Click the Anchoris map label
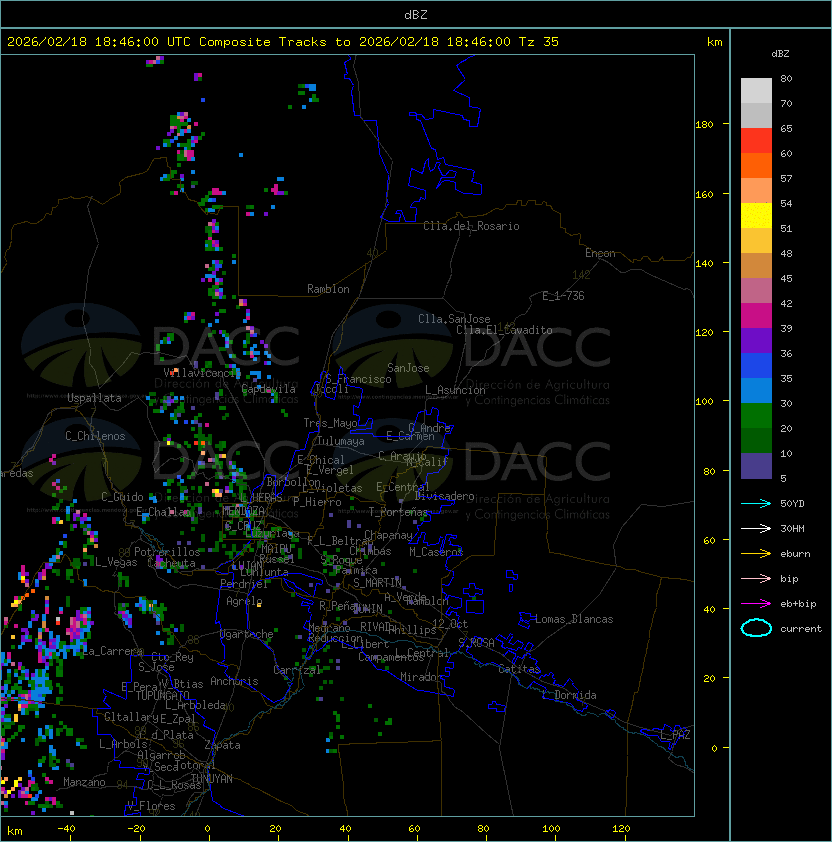 [234, 681]
